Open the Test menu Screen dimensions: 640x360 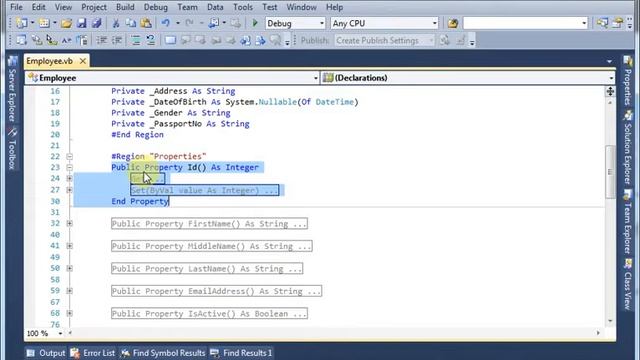(269, 7)
